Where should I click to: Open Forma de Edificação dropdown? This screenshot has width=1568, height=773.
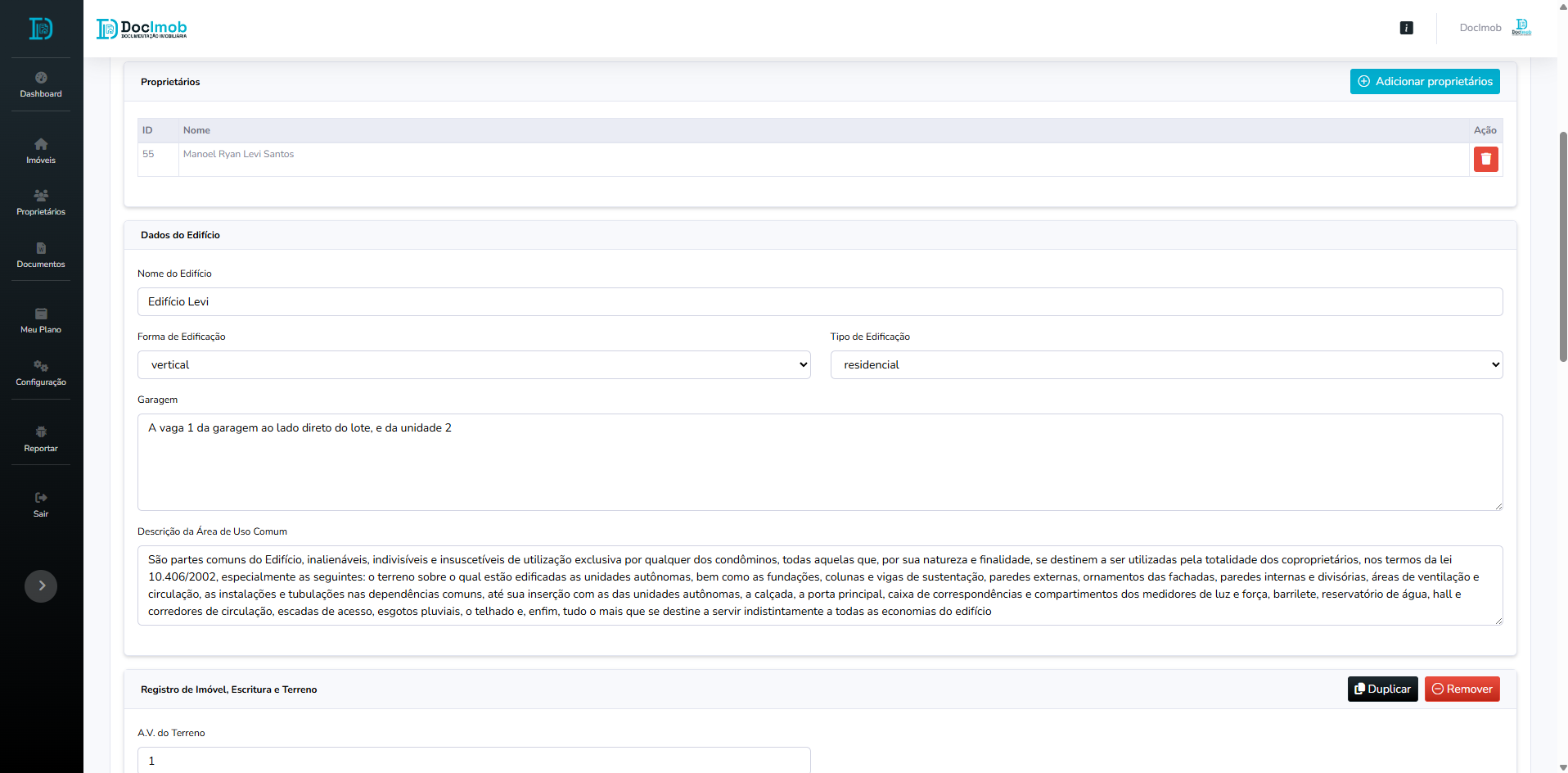474,364
